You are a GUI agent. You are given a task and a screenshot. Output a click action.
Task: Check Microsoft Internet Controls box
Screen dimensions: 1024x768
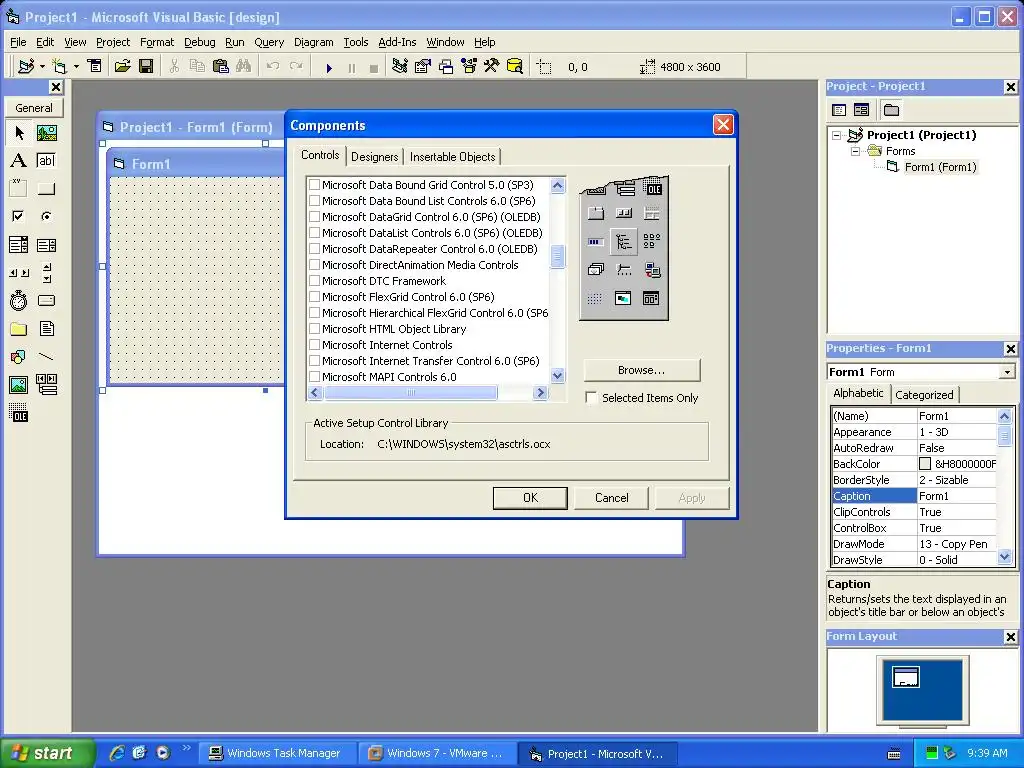[314, 345]
